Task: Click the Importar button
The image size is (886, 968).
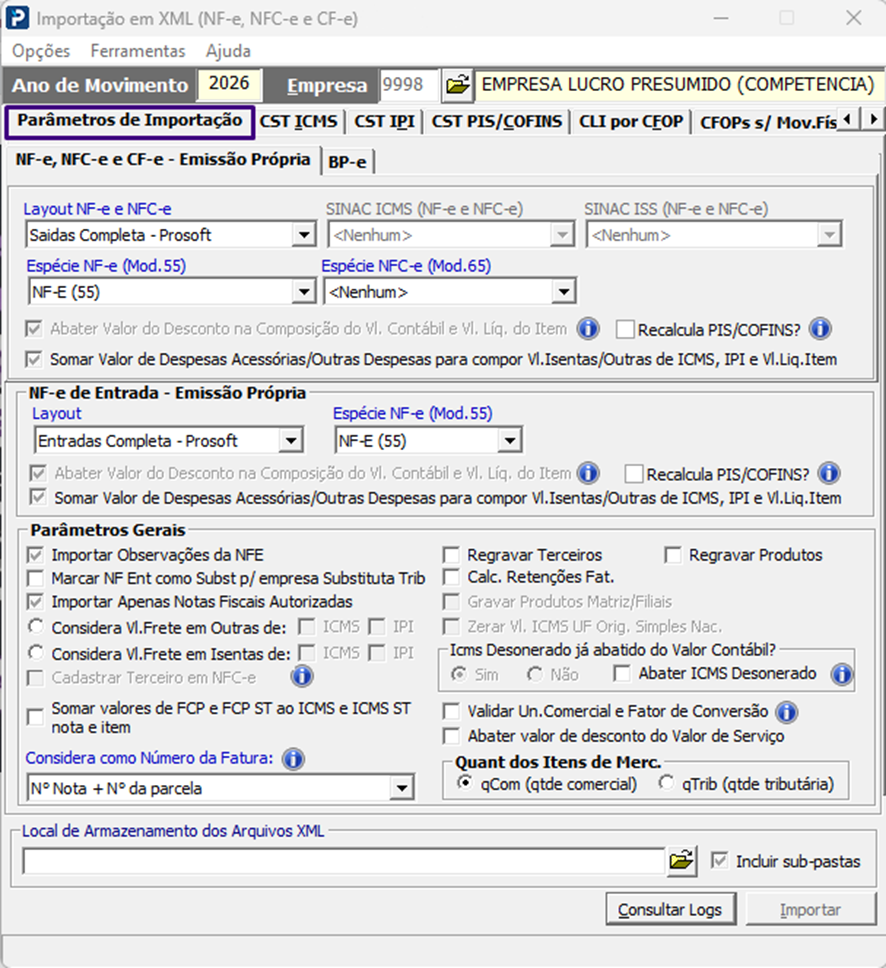Action: coord(811,909)
